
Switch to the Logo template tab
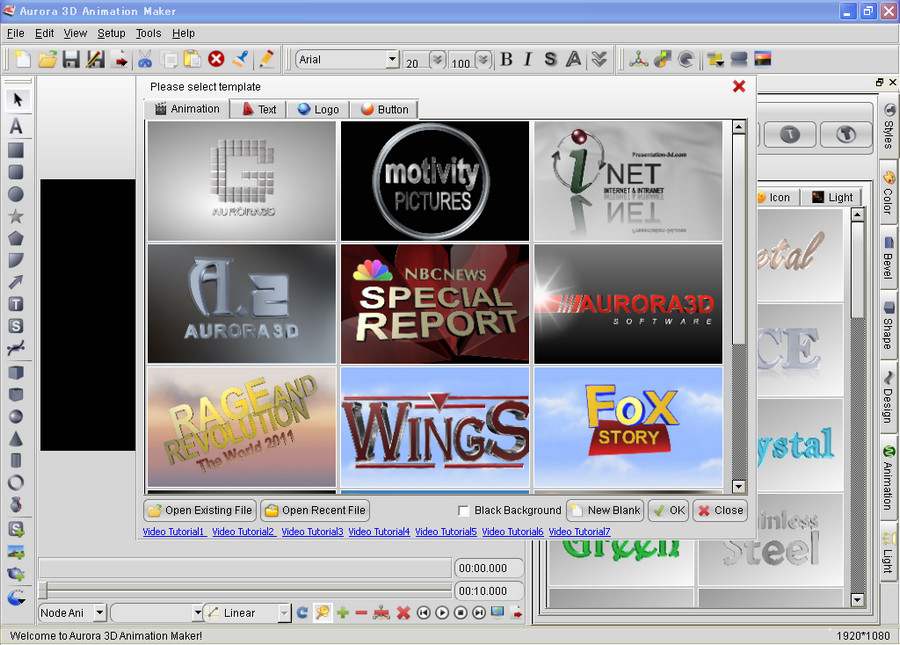pos(317,109)
